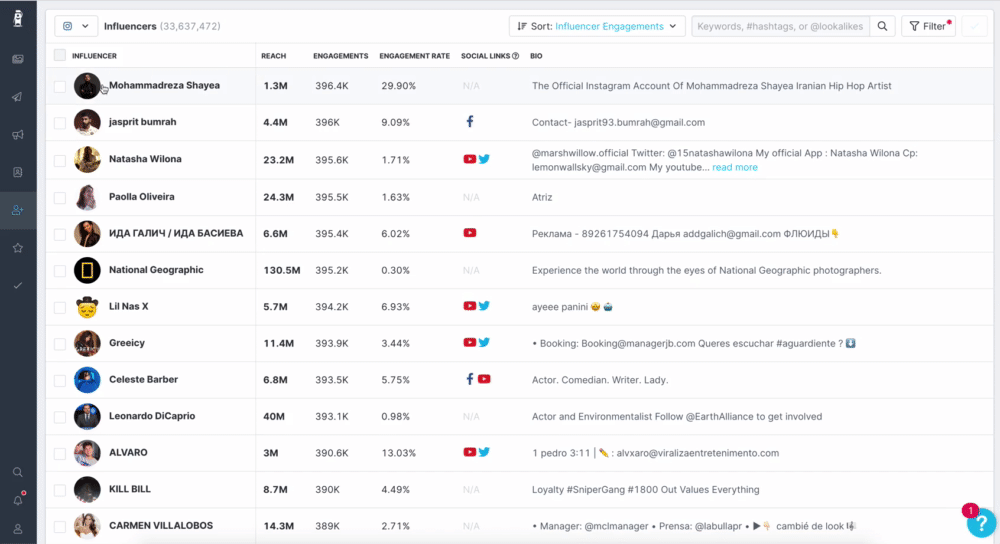
Task: Click the app logo in the sidebar
Action: point(18,18)
